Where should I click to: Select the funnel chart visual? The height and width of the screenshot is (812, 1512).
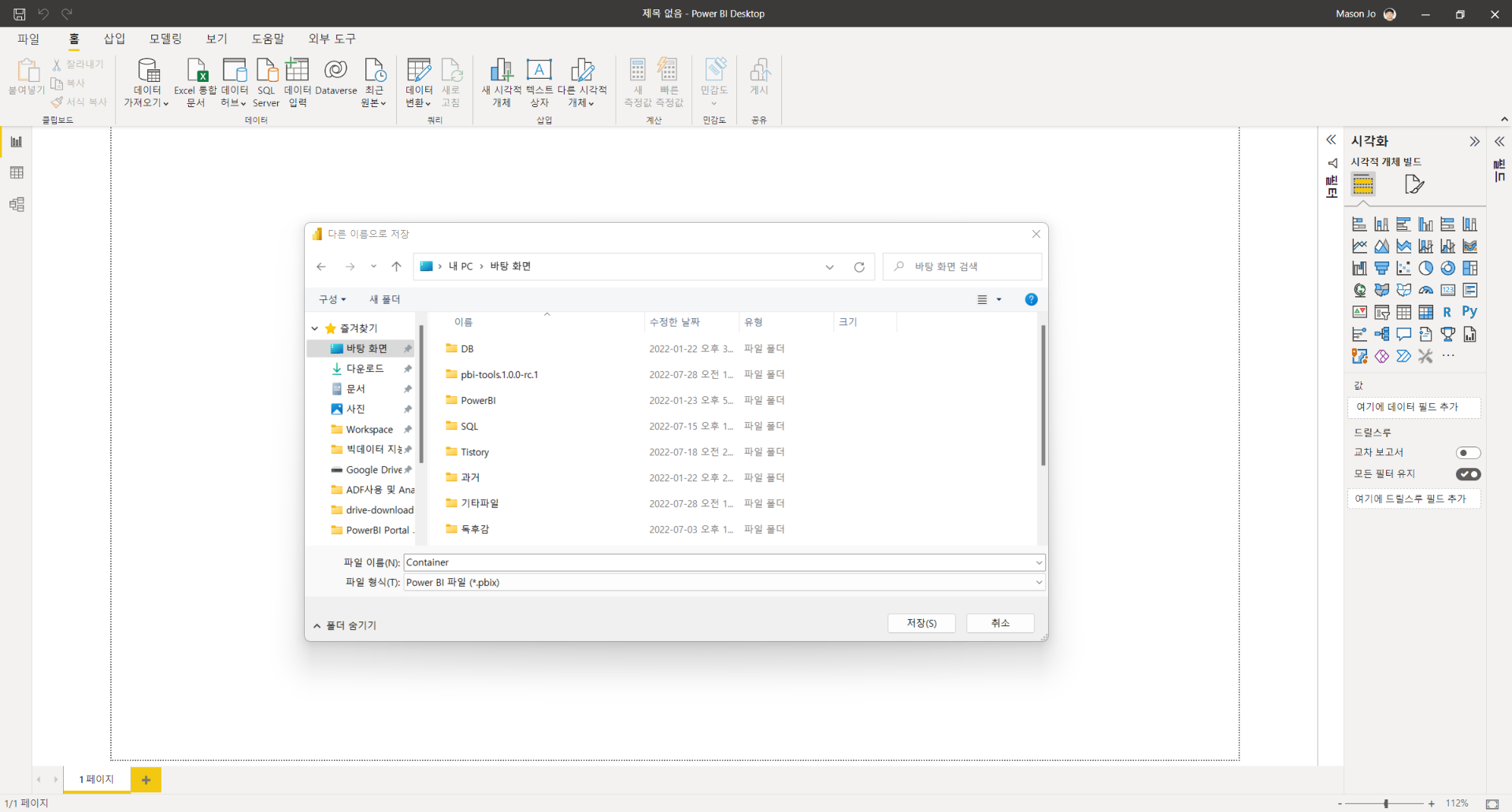point(1381,269)
